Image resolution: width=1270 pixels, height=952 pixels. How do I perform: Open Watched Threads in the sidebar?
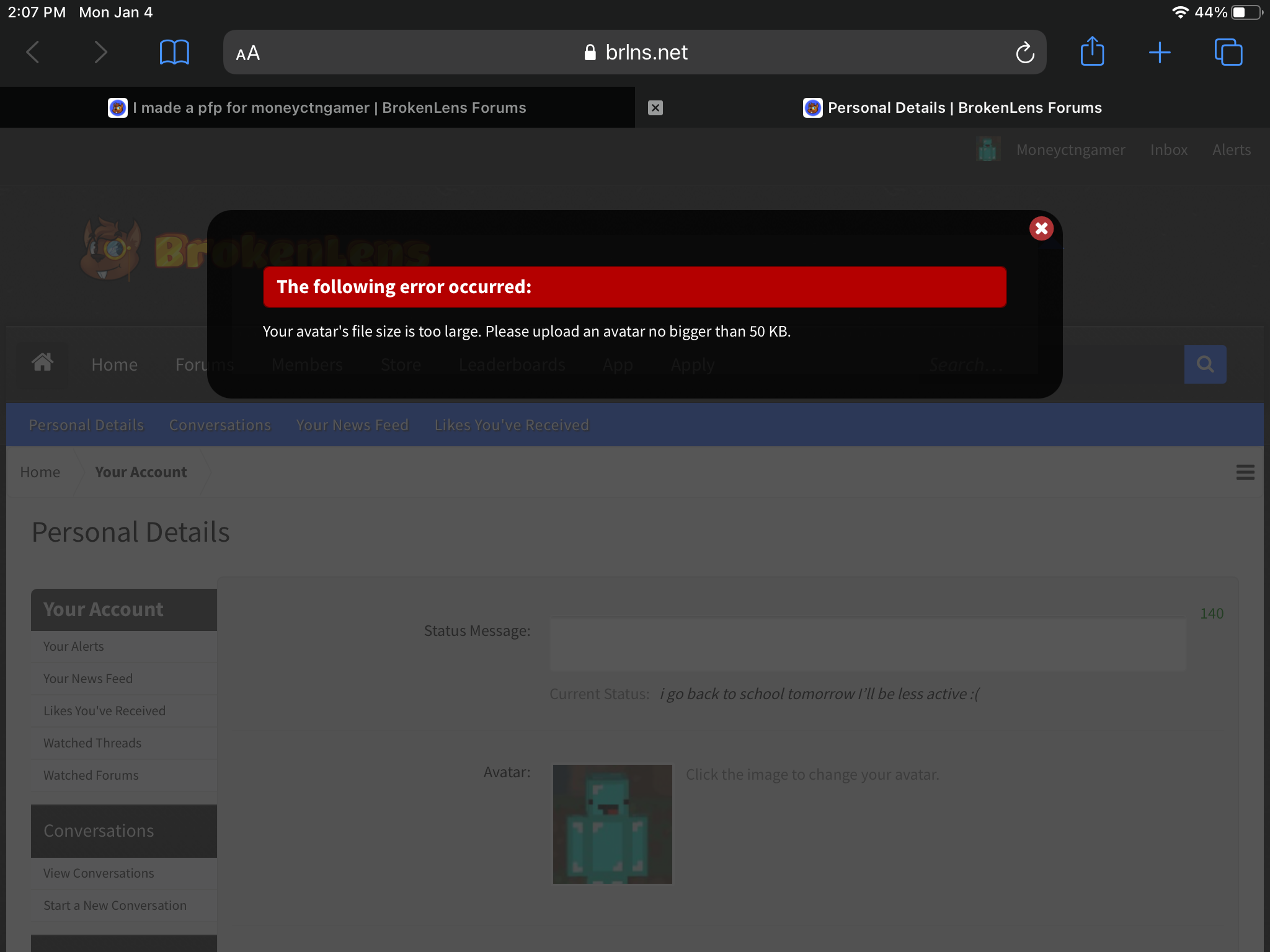pyautogui.click(x=92, y=743)
